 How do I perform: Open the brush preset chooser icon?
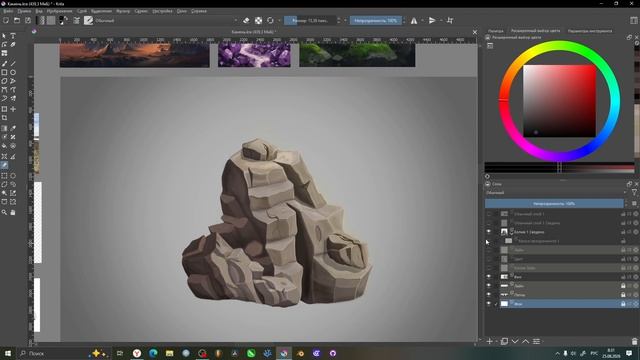(x=88, y=20)
